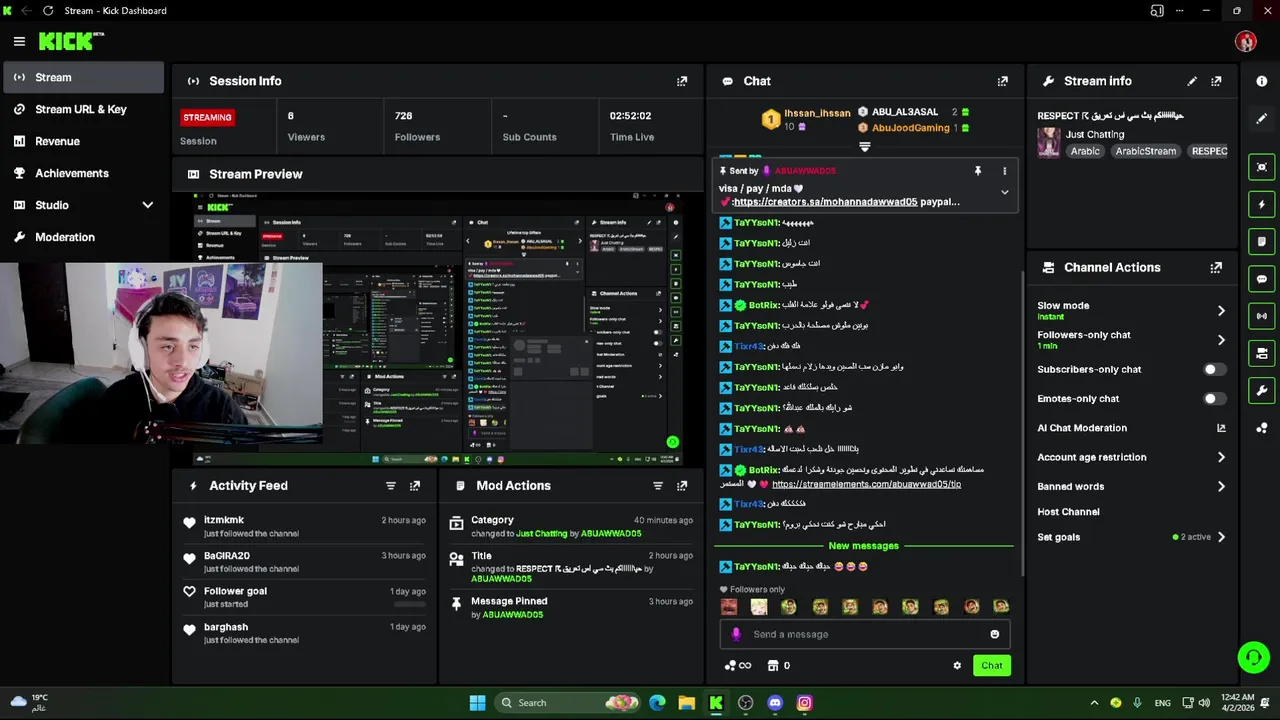Image resolution: width=1280 pixels, height=720 pixels.
Task: Send message with the Chat button
Action: pyautogui.click(x=992, y=666)
